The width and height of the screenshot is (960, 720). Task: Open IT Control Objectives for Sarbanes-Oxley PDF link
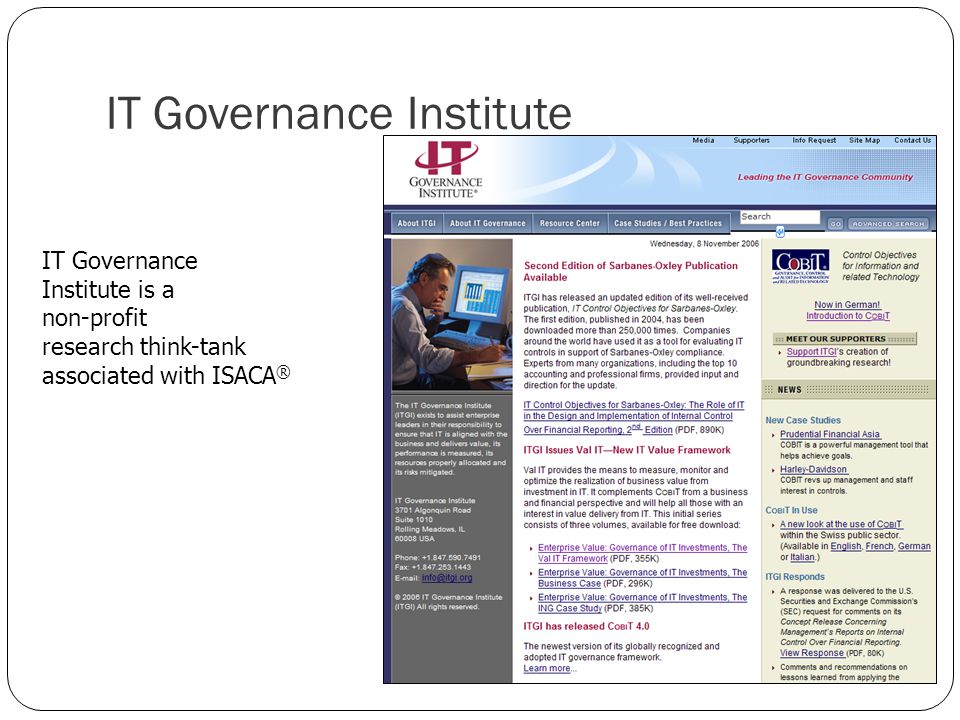coord(634,416)
